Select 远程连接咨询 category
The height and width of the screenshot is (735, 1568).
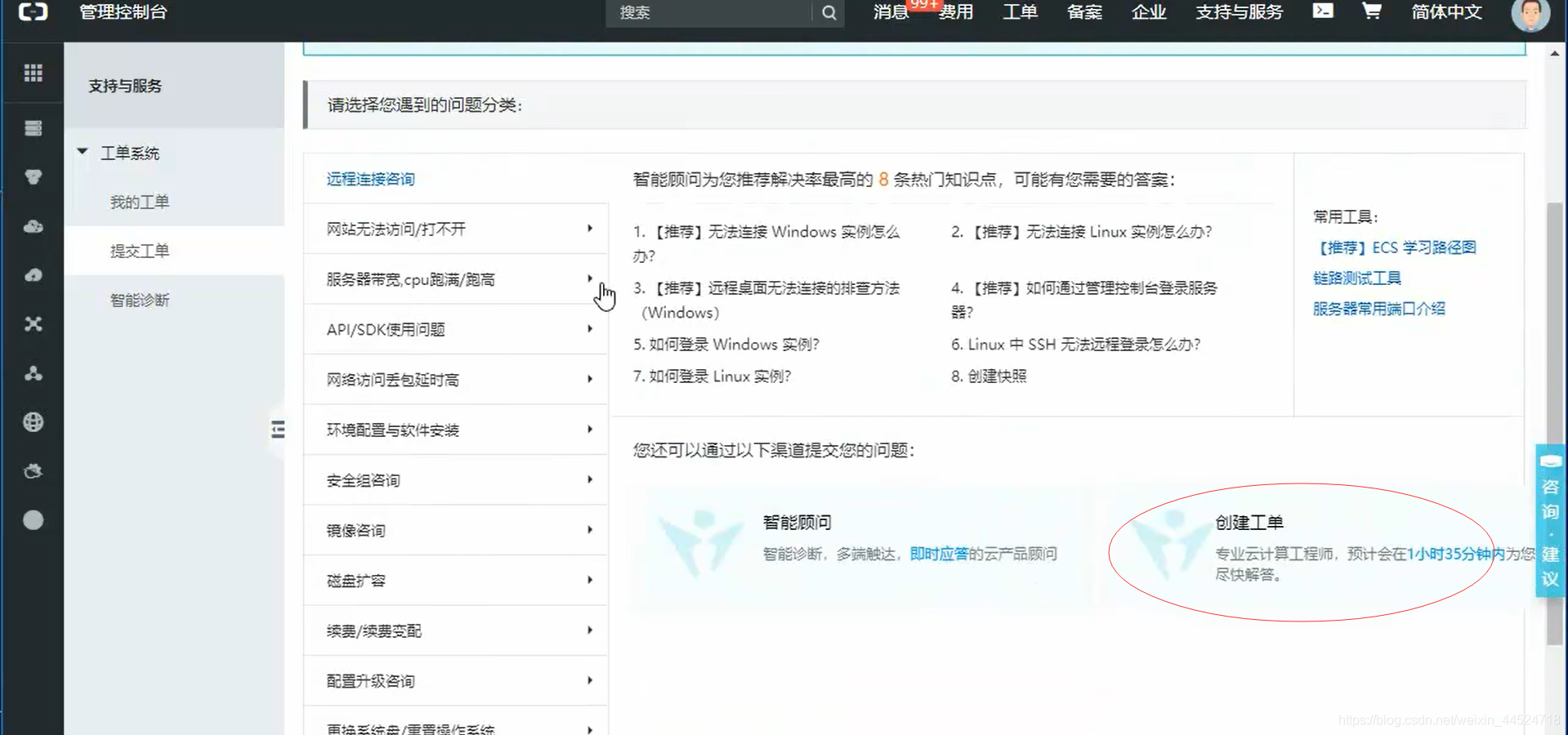(371, 179)
